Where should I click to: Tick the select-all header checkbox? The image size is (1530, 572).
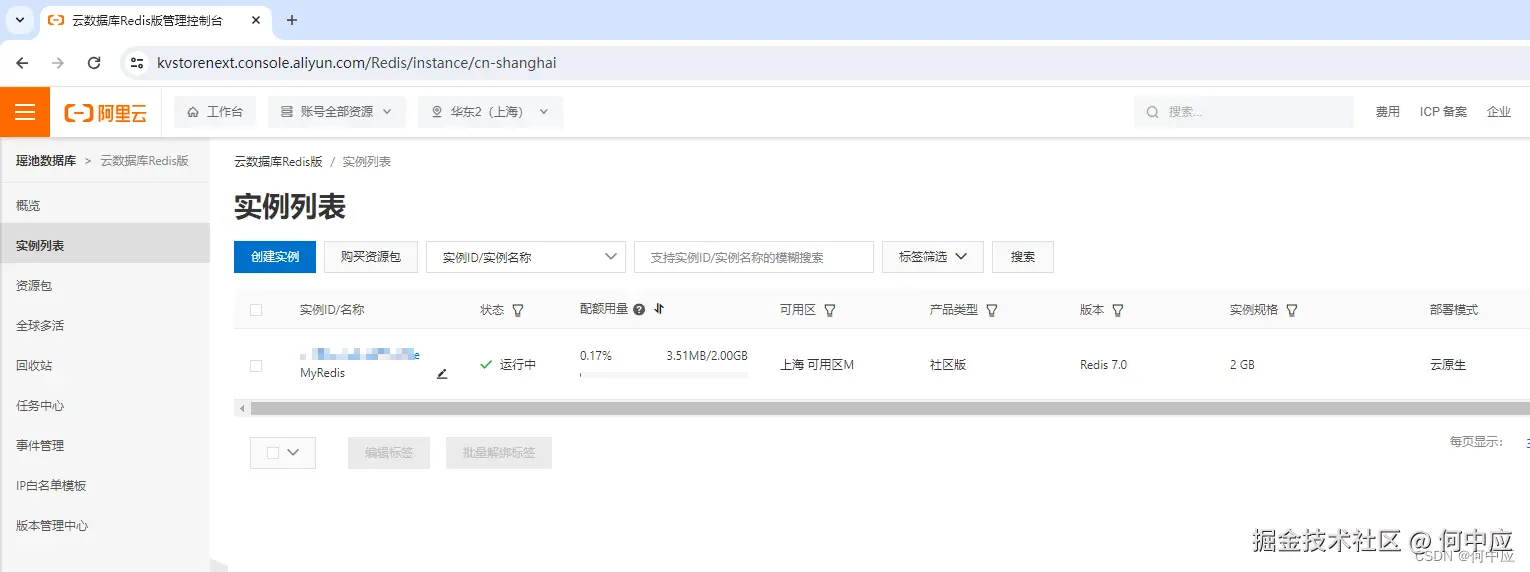point(256,310)
